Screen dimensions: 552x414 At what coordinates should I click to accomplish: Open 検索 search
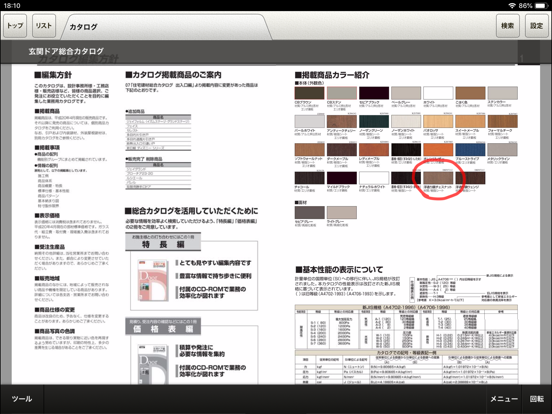(508, 26)
